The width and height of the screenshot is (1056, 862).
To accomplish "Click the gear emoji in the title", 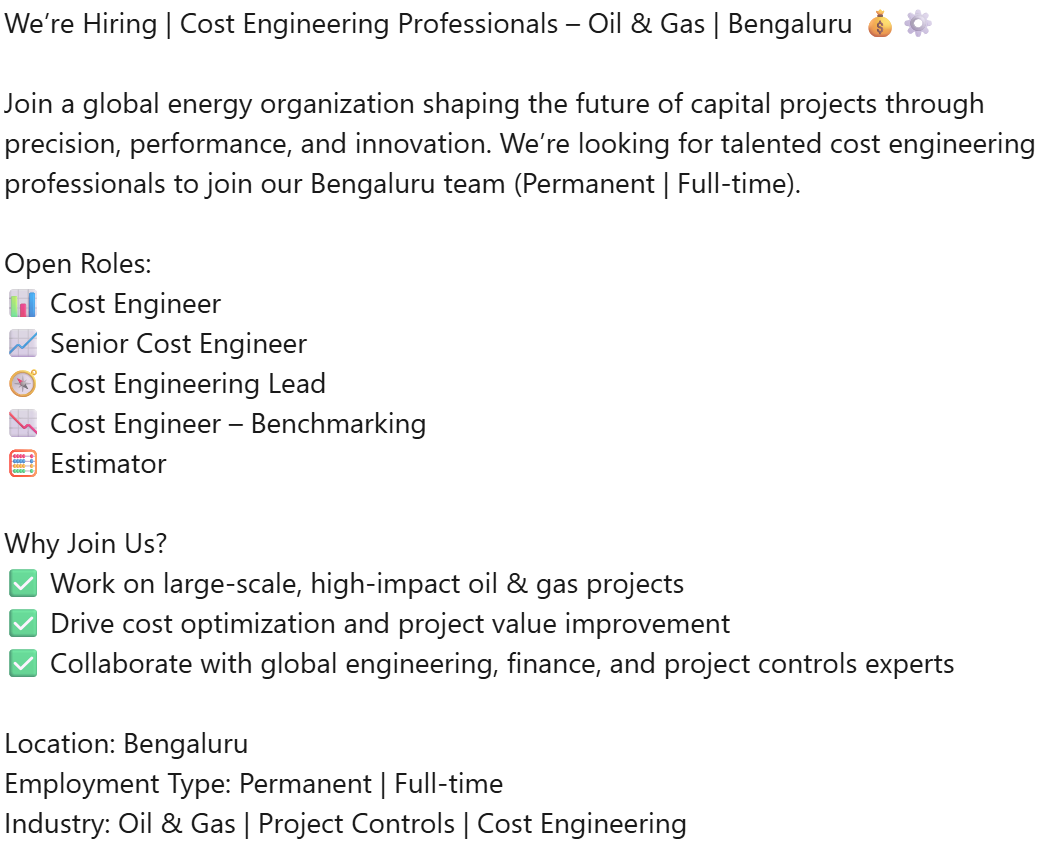I will (x=918, y=24).
